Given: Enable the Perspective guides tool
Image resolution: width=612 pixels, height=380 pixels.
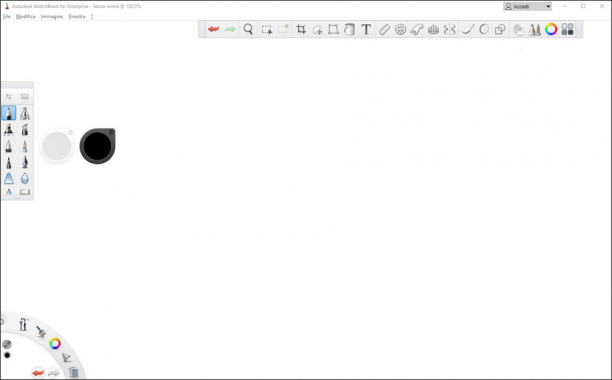Looking at the screenshot, I should coord(433,29).
